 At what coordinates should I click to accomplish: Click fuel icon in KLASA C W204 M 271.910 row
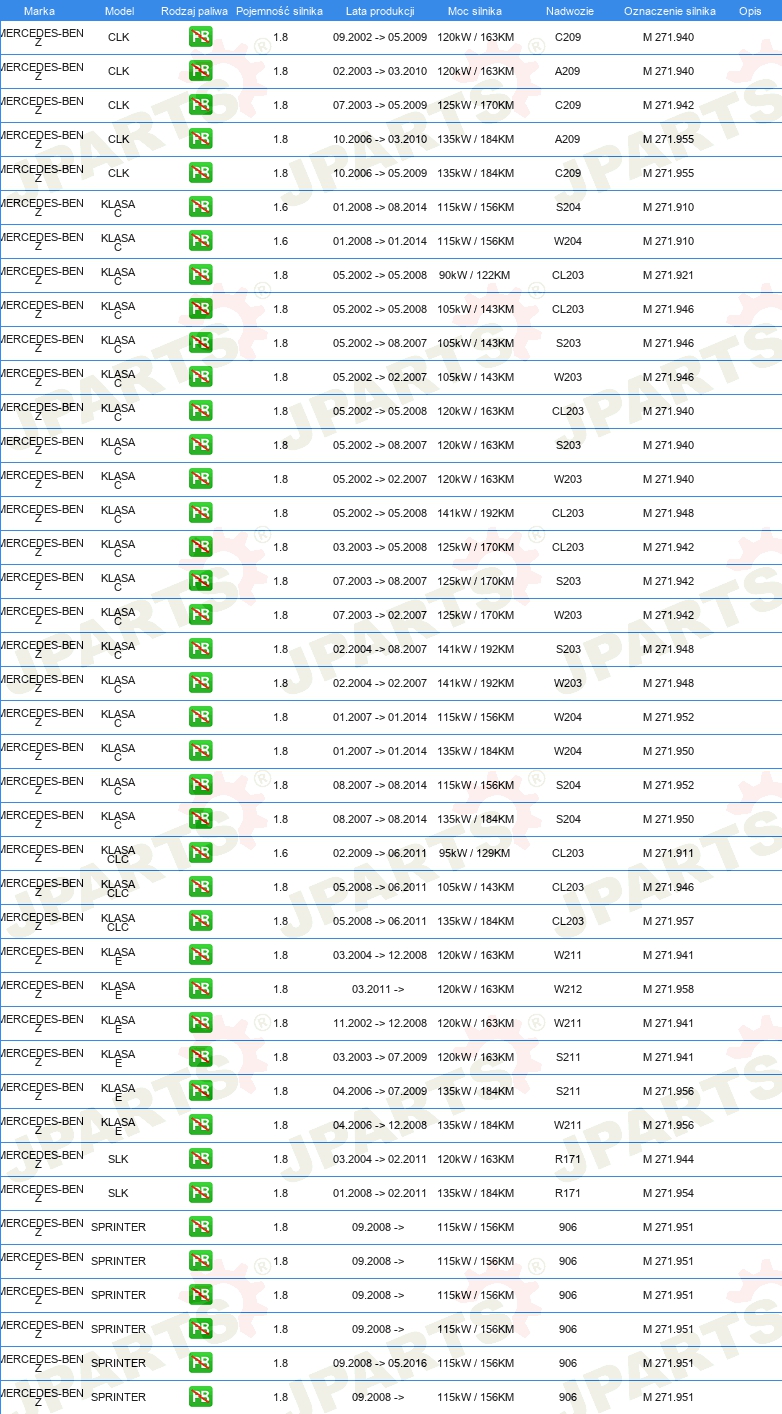pyautogui.click(x=200, y=241)
